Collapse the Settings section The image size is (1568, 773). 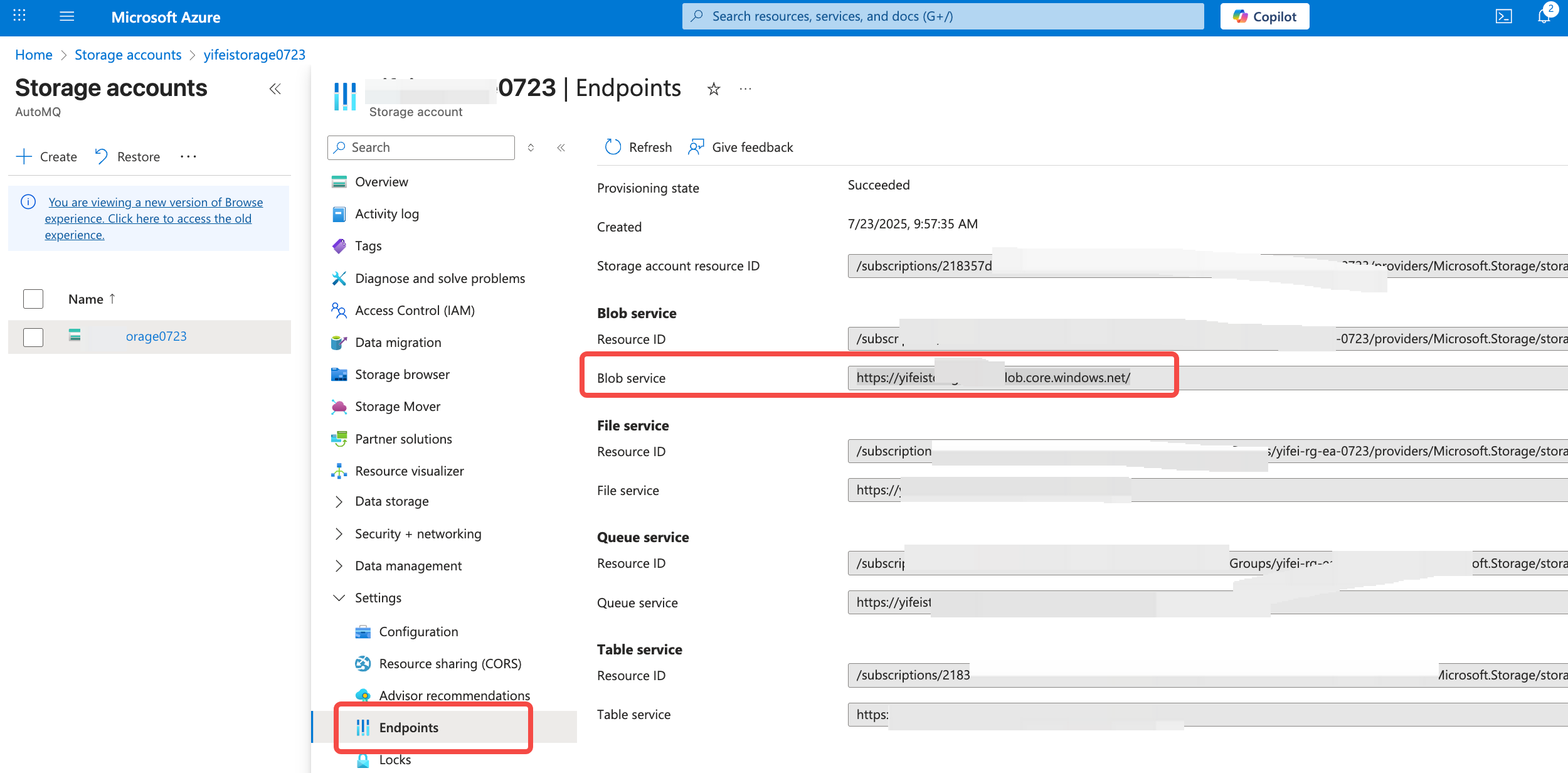pos(339,598)
